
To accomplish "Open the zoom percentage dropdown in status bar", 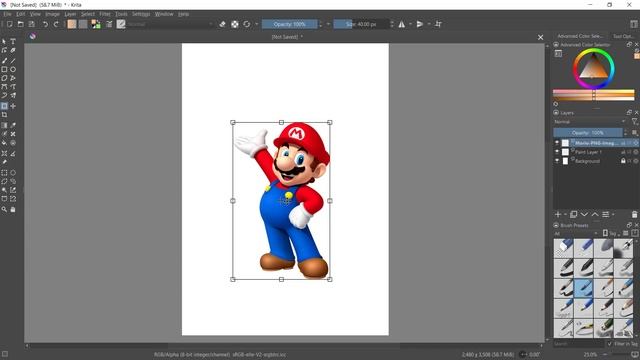I will [592, 354].
